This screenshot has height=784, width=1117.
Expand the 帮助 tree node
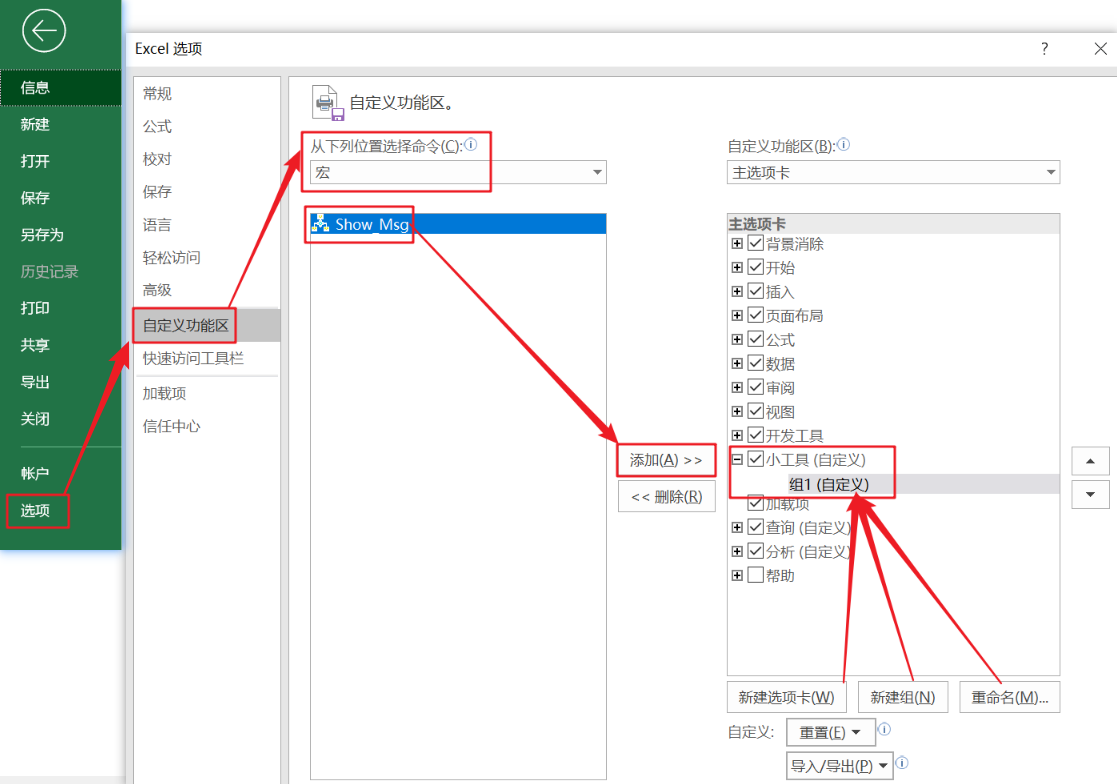tap(737, 575)
